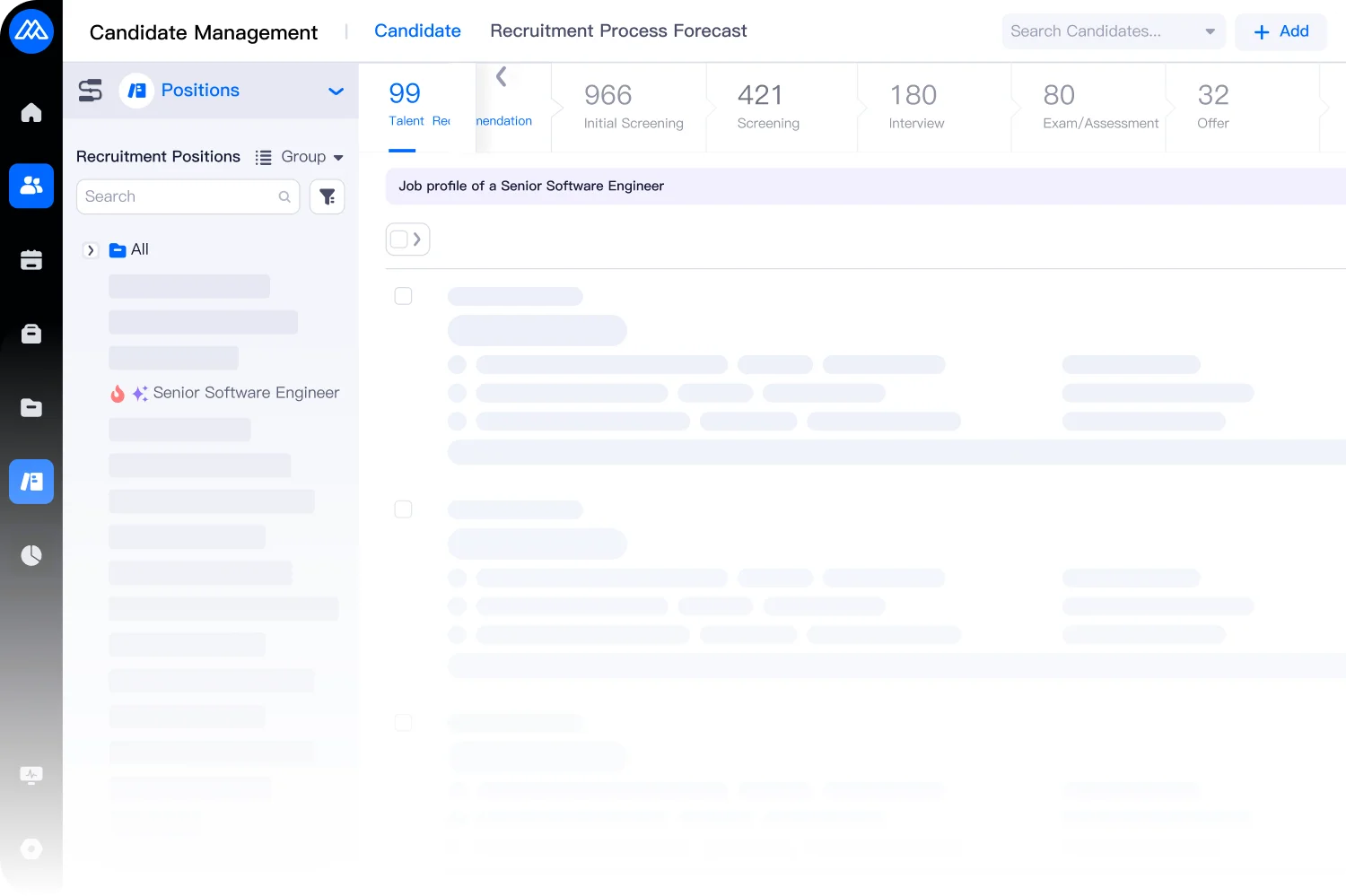Click the monitor icon in the sidebar

[31, 775]
